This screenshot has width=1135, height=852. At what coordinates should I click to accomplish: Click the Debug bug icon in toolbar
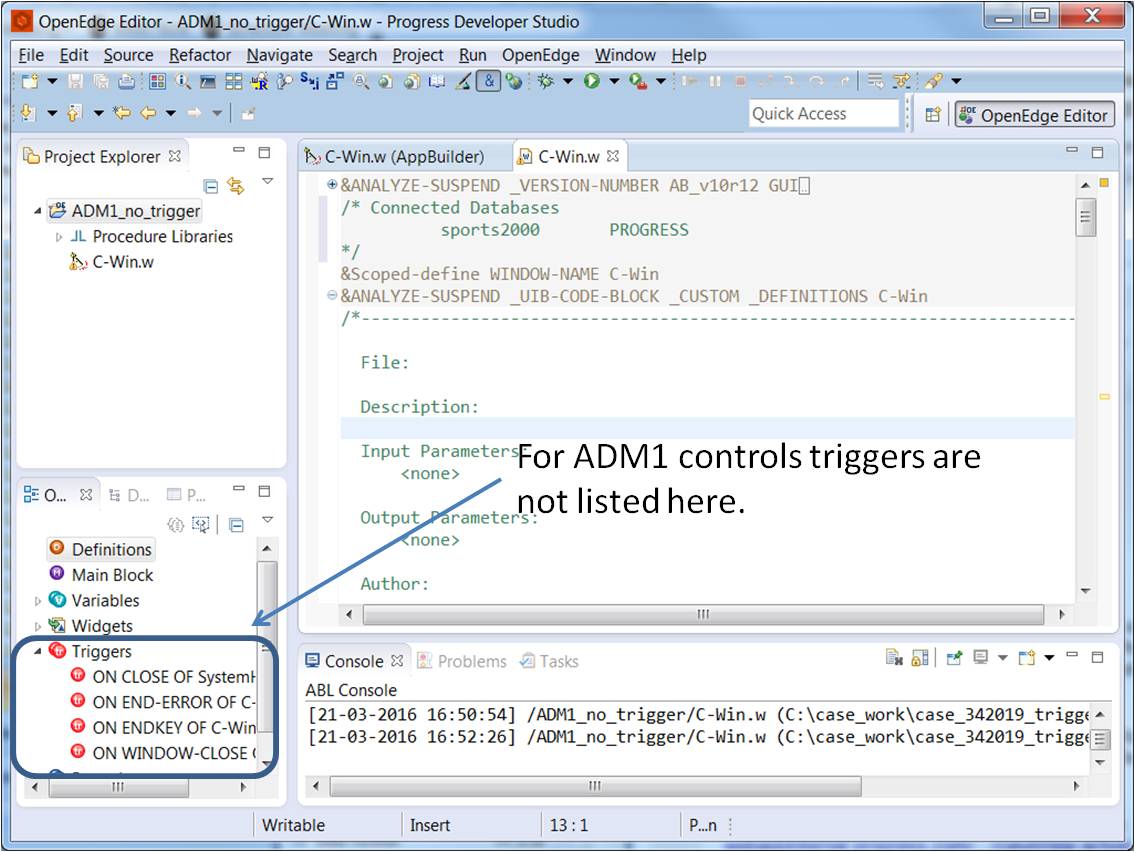545,81
